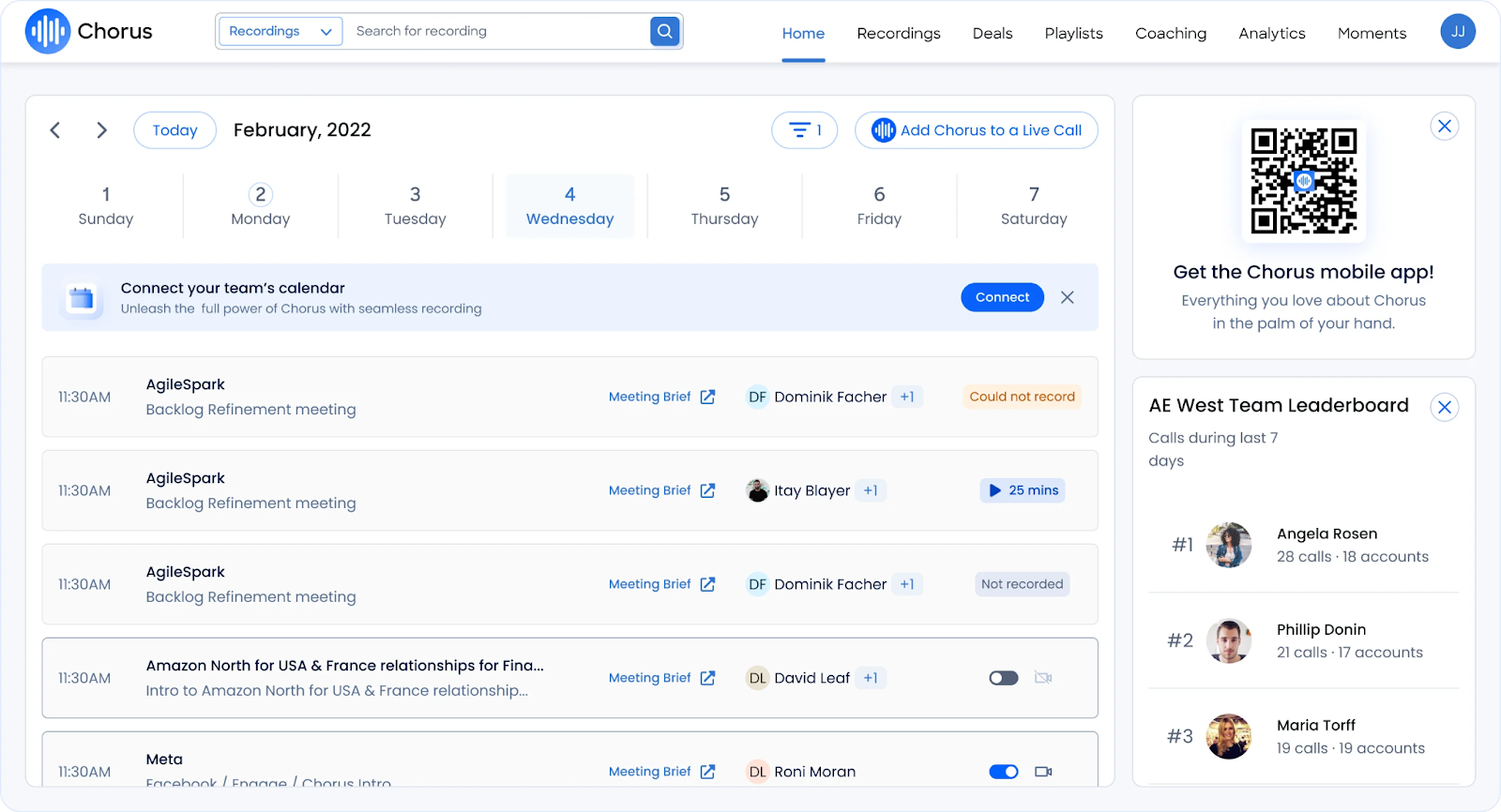This screenshot has width=1501, height=812.
Task: Close the Chorus mobile app card
Action: click(1445, 126)
